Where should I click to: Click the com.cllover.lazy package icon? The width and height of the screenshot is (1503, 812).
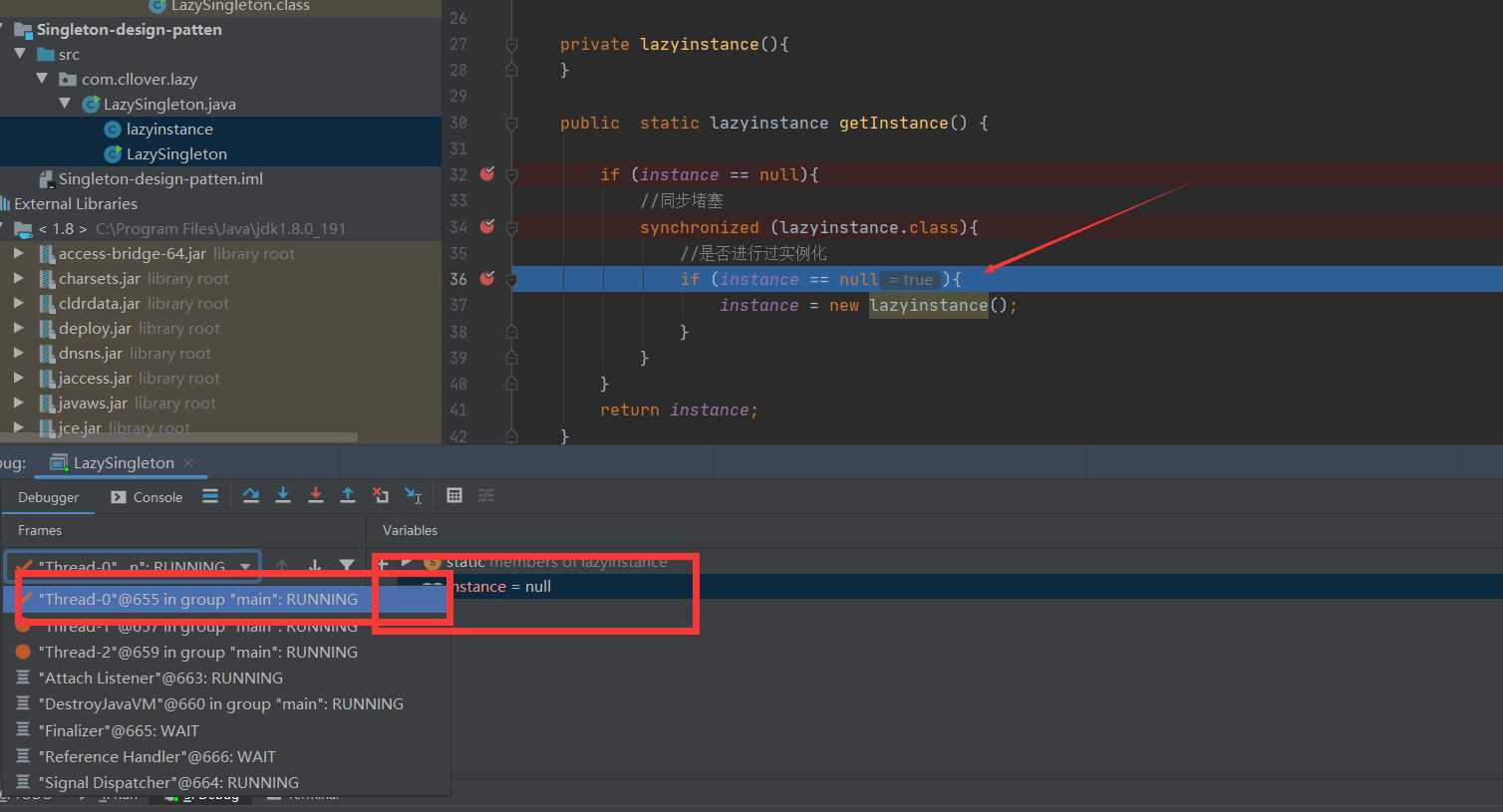(68, 80)
